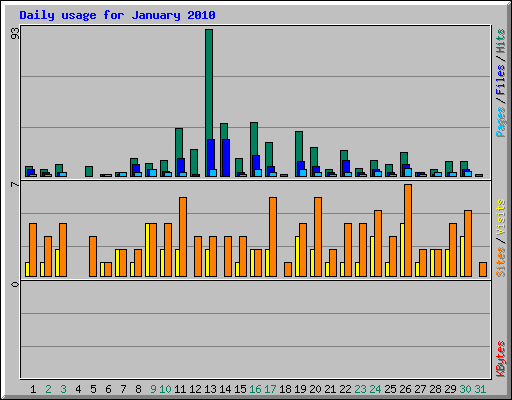Click the Hits legend label

coord(501,41)
